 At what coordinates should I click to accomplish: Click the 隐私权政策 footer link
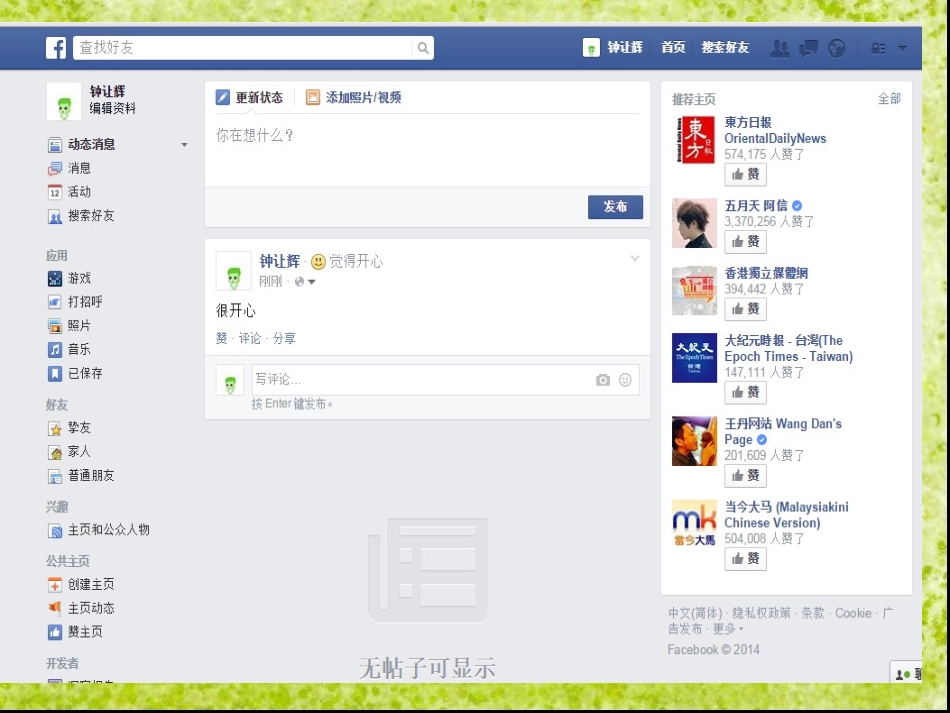click(x=762, y=613)
